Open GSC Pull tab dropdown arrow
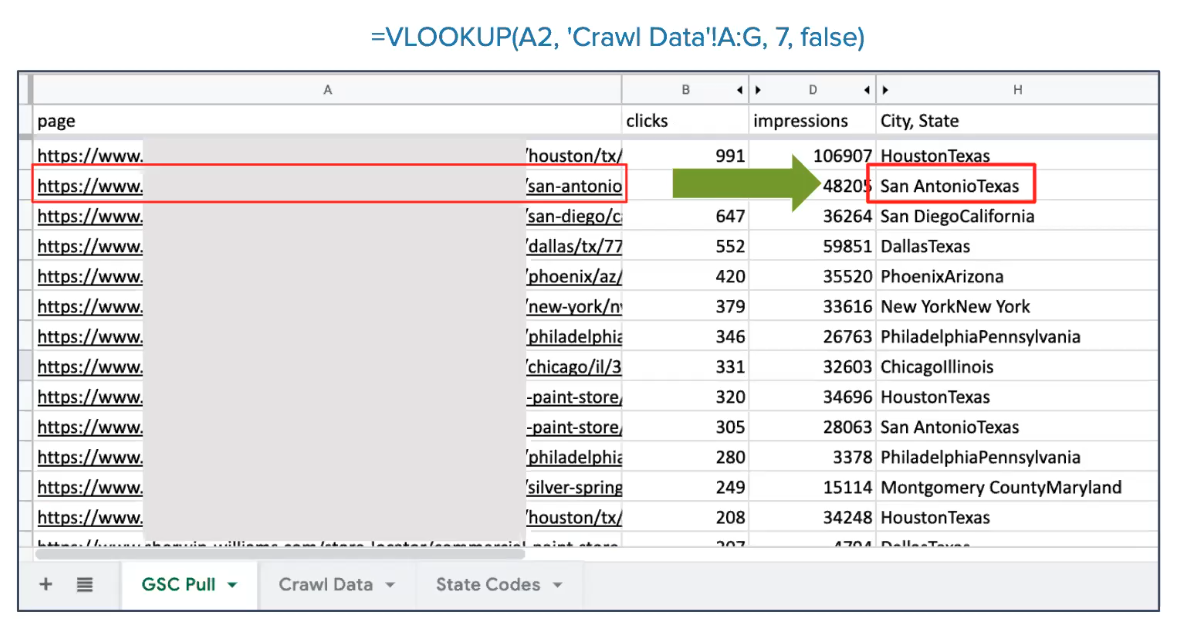This screenshot has width=1181, height=624. (232, 585)
